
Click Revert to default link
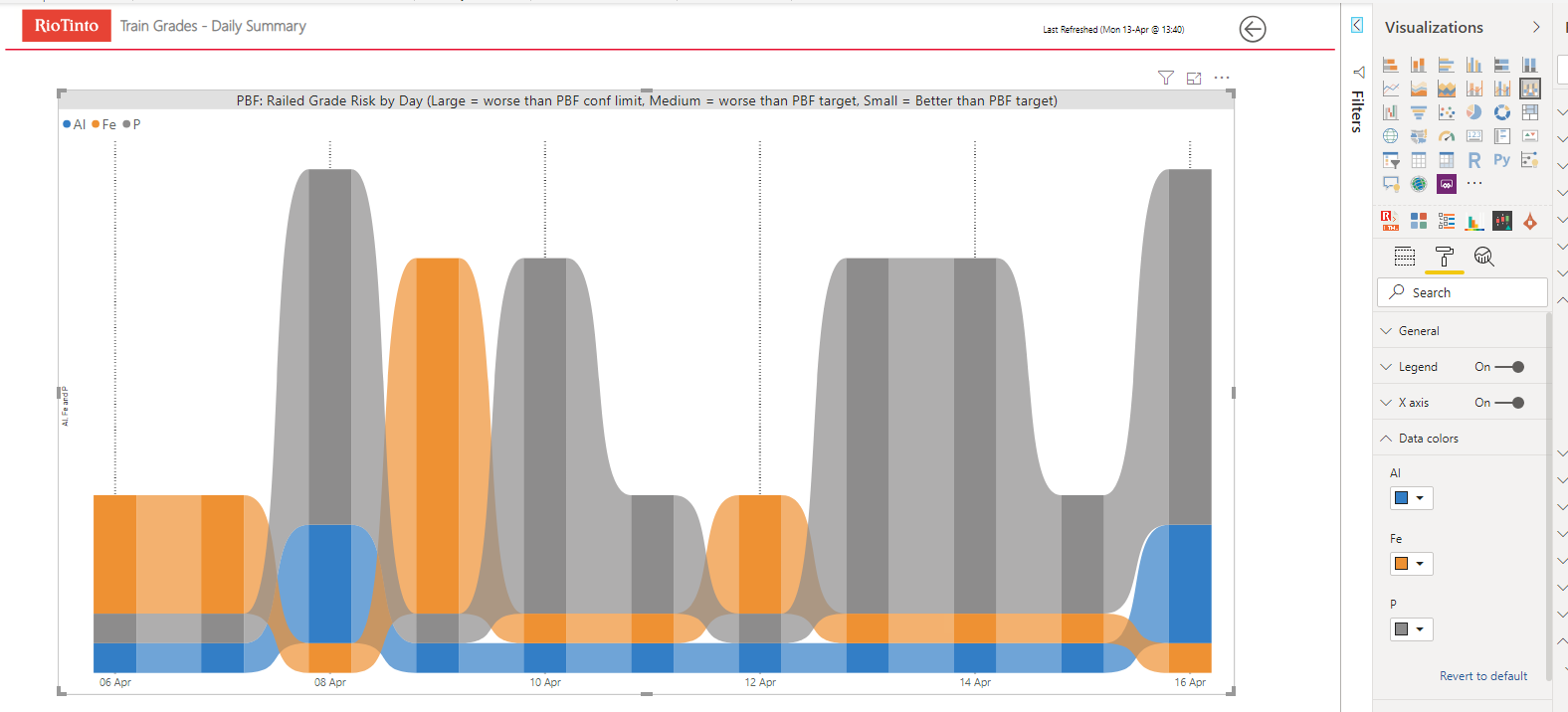pyautogui.click(x=1483, y=676)
